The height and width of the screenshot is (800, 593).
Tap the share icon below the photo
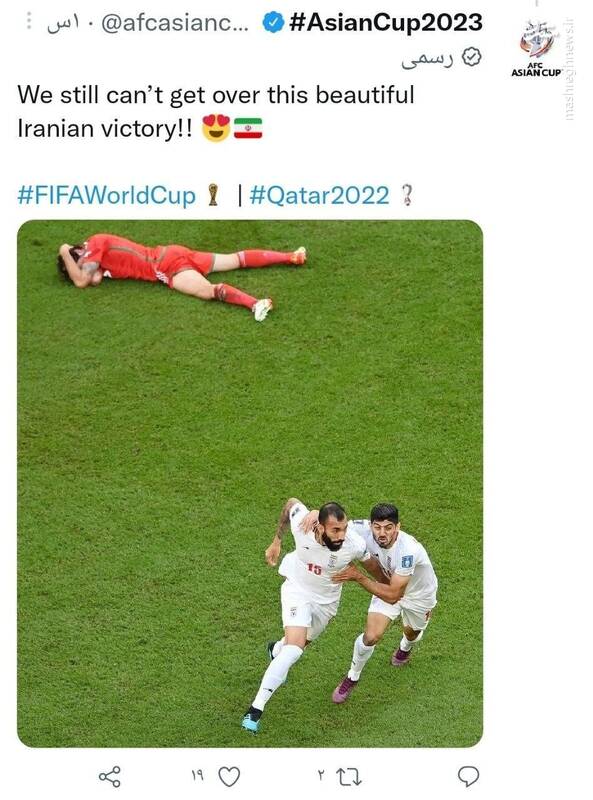pos(110,777)
